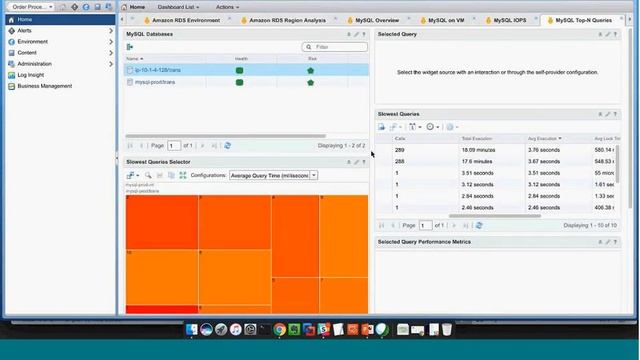Click the green fit-to-view icon in Selector toolbar
Screen dimensions: 640x360
click(x=183, y=175)
